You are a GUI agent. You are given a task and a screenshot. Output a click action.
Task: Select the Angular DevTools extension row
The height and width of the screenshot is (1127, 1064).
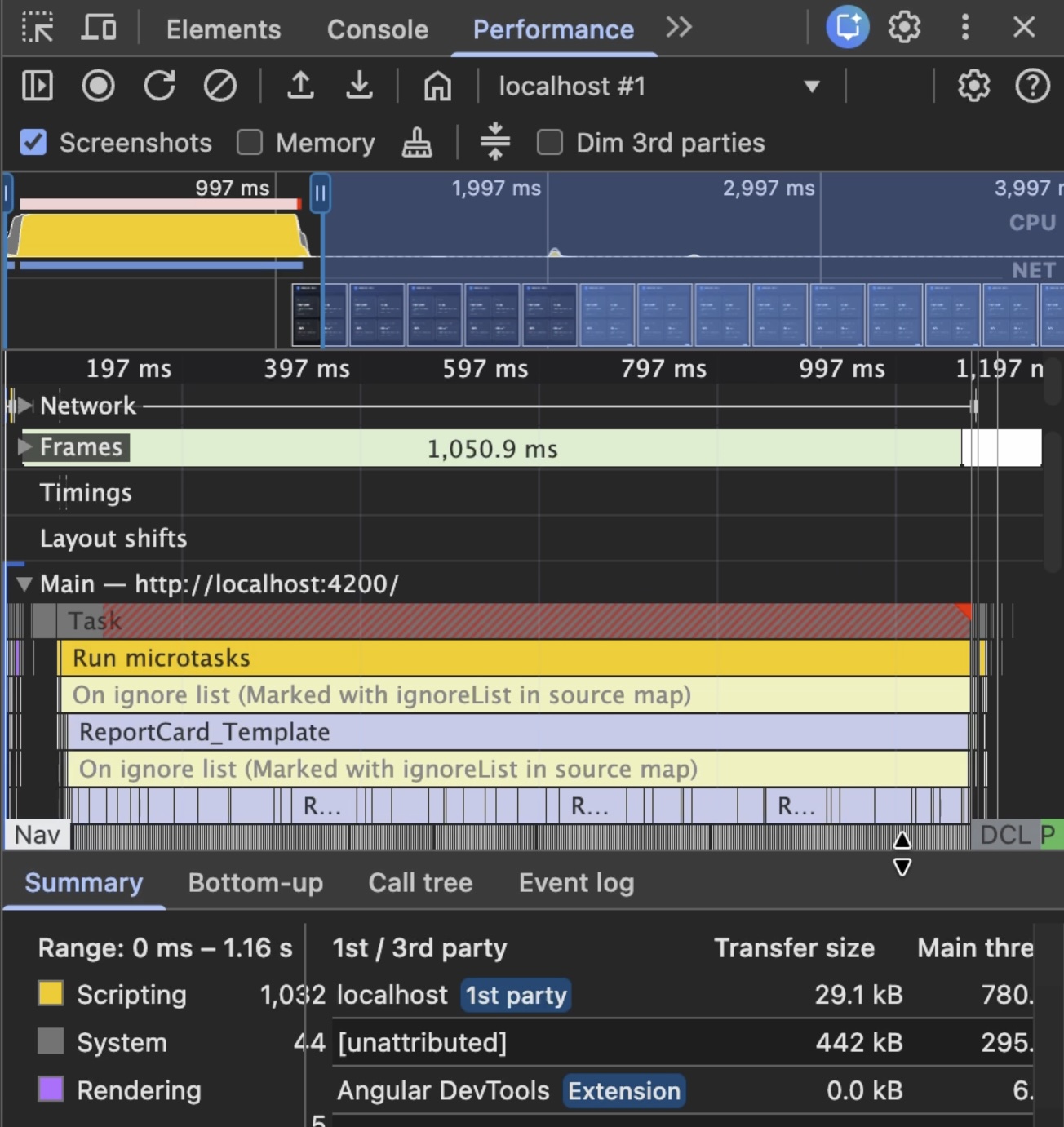tap(683, 1090)
